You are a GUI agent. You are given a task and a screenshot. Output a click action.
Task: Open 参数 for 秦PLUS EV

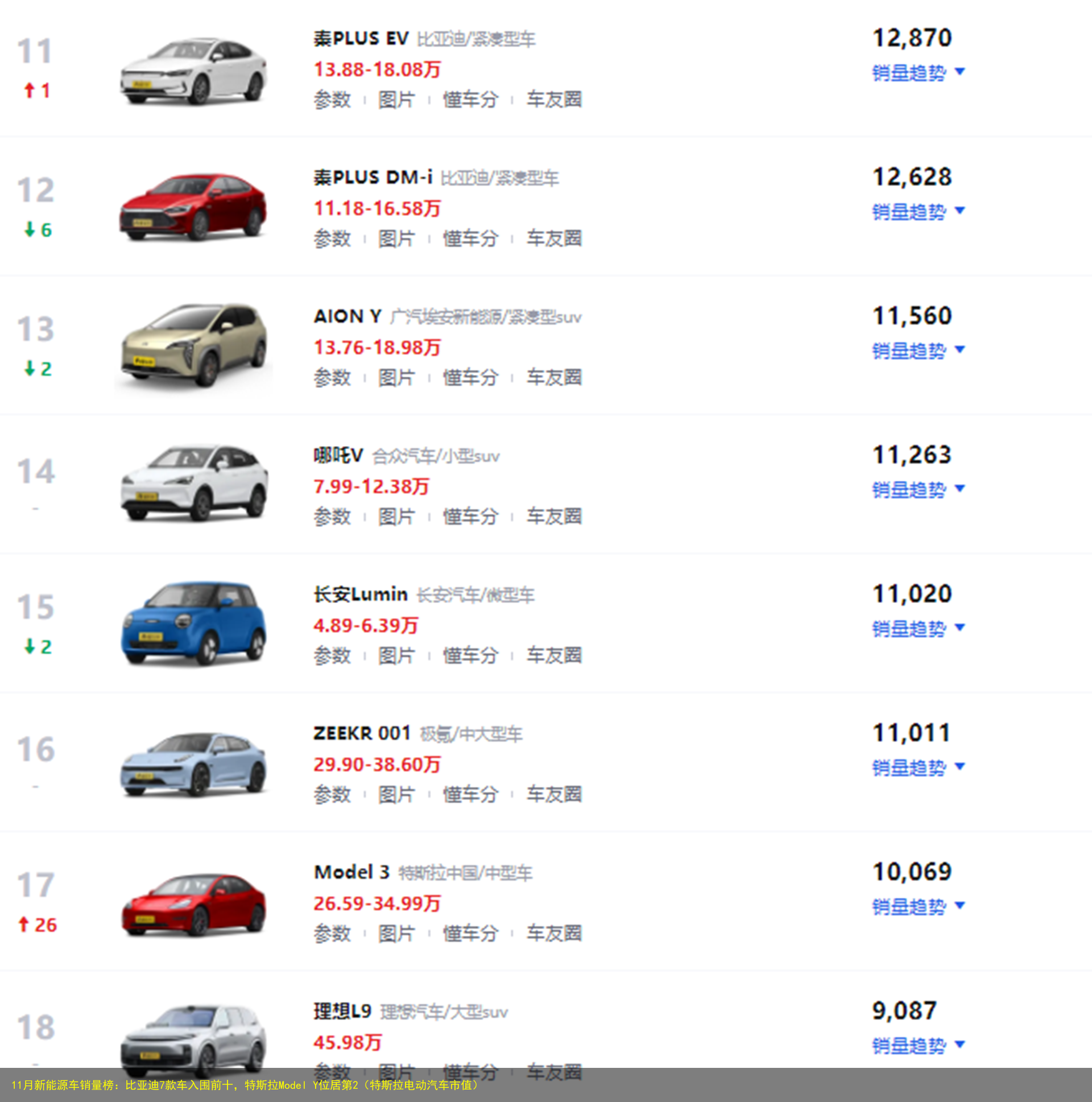tap(333, 100)
